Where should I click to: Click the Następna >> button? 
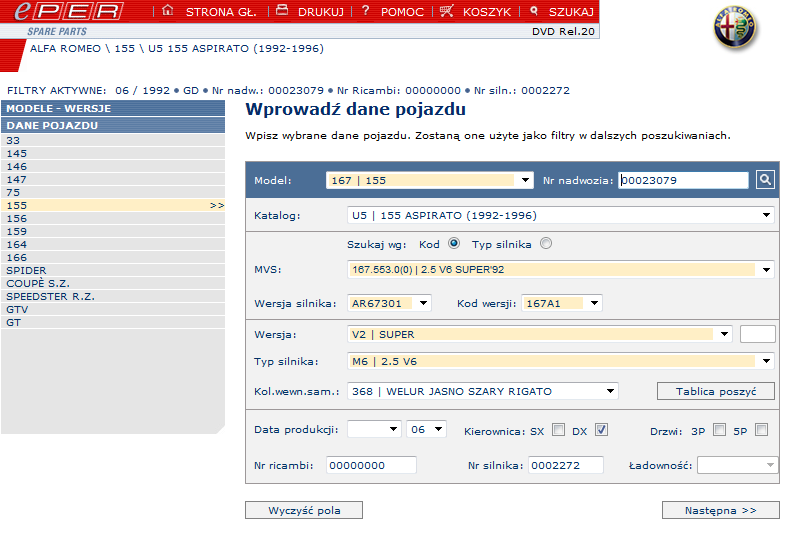720,510
